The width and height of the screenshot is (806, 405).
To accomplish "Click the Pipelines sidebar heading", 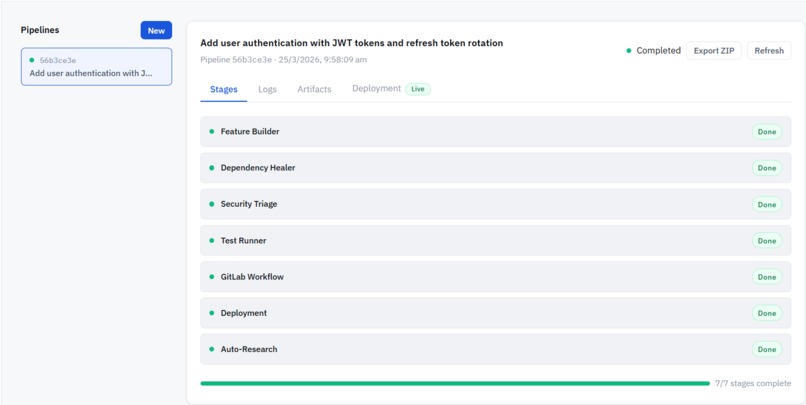I will tap(40, 30).
